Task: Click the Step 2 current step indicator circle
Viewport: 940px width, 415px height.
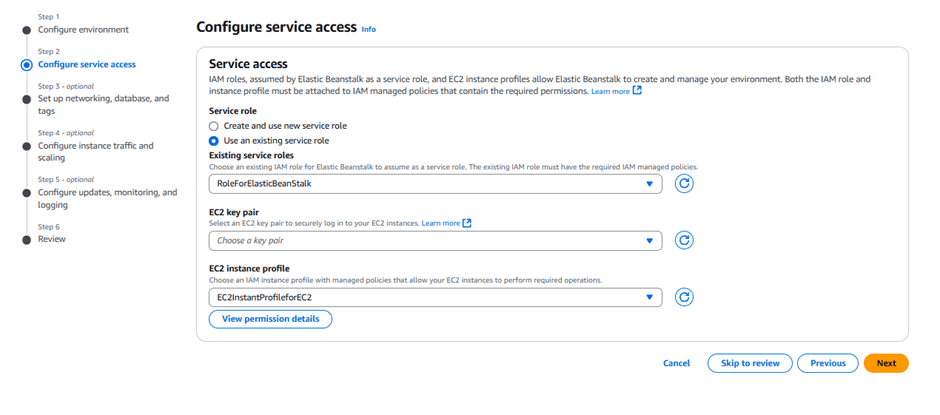Action: [26, 65]
